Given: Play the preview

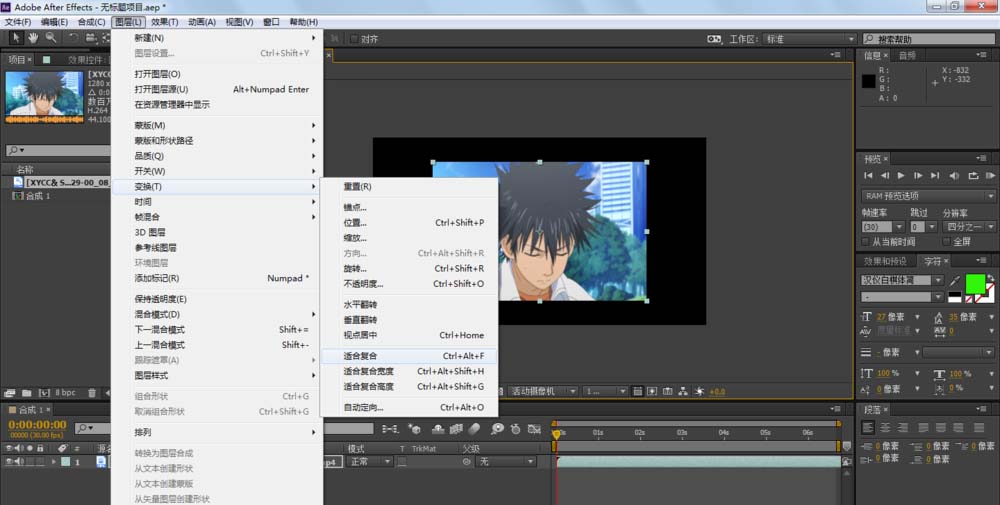Looking at the screenshot, I should (x=901, y=175).
